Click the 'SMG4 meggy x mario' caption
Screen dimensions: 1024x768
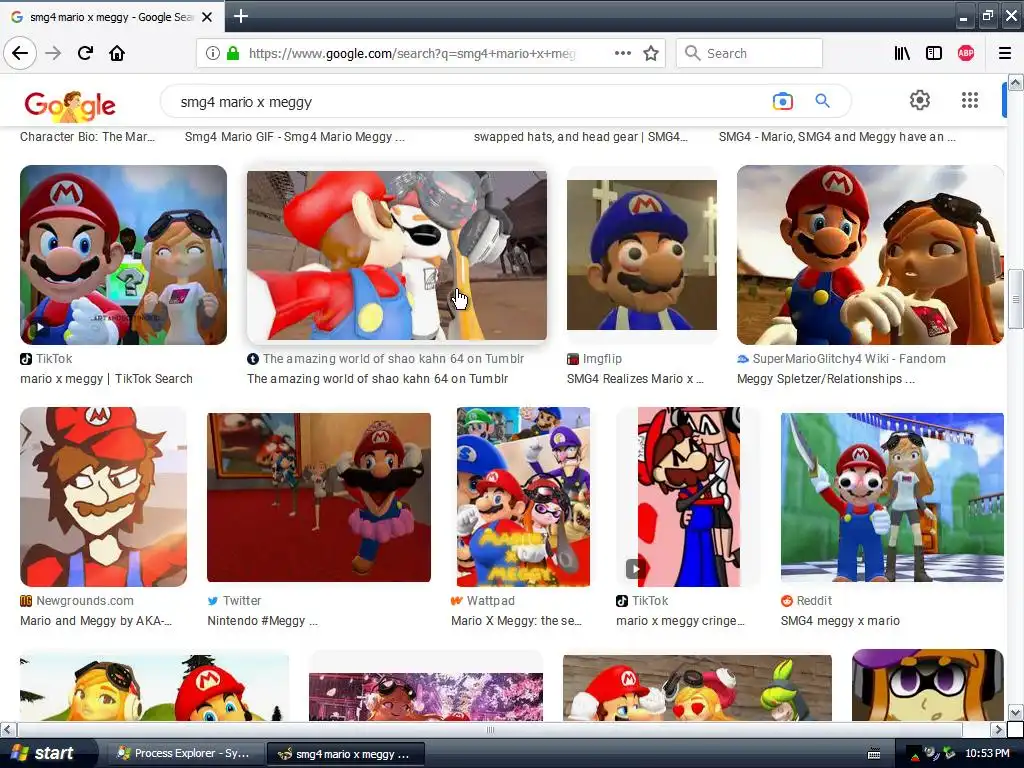click(840, 620)
